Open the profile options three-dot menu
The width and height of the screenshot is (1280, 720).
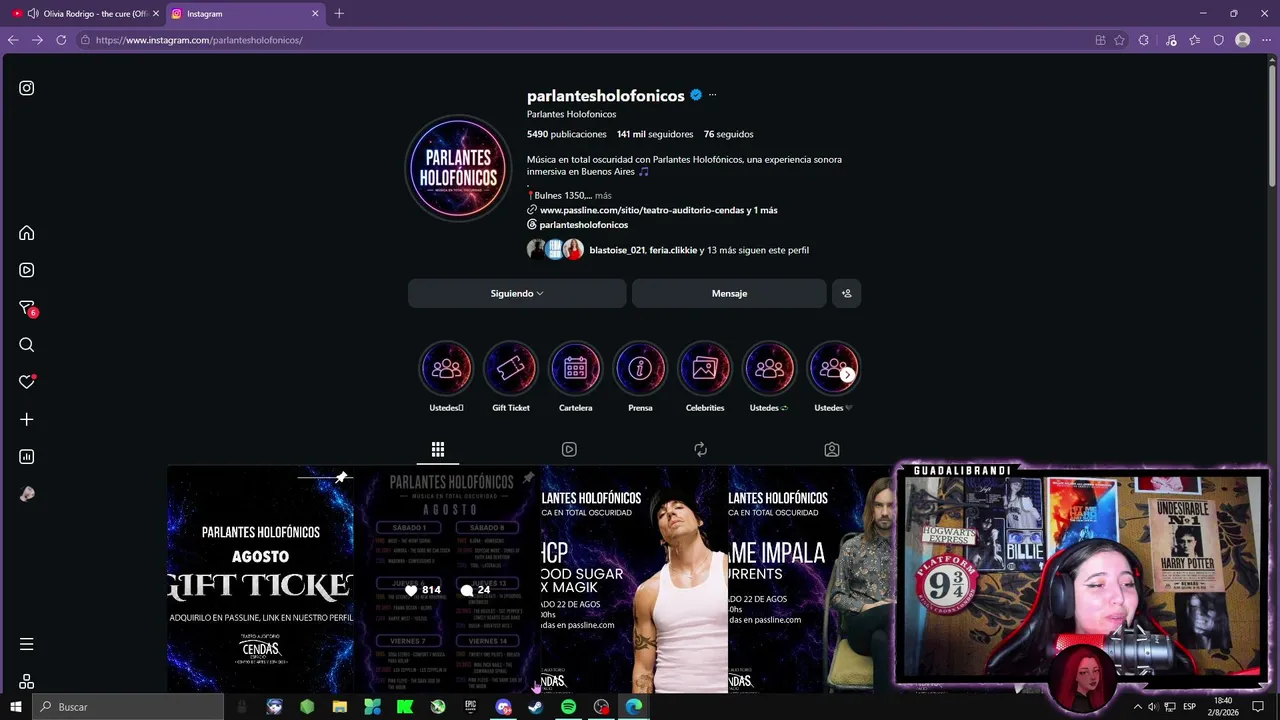(x=712, y=95)
